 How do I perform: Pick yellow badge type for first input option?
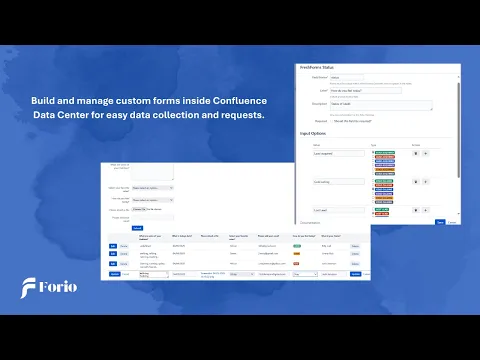click(x=385, y=170)
